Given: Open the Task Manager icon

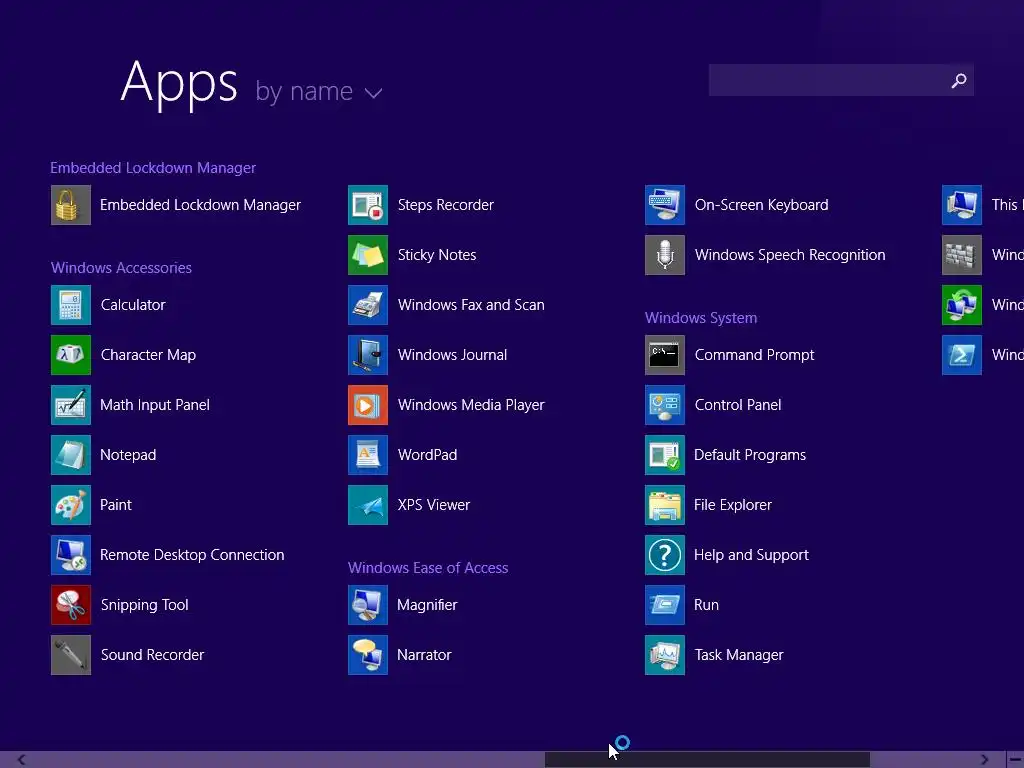Looking at the screenshot, I should [665, 655].
